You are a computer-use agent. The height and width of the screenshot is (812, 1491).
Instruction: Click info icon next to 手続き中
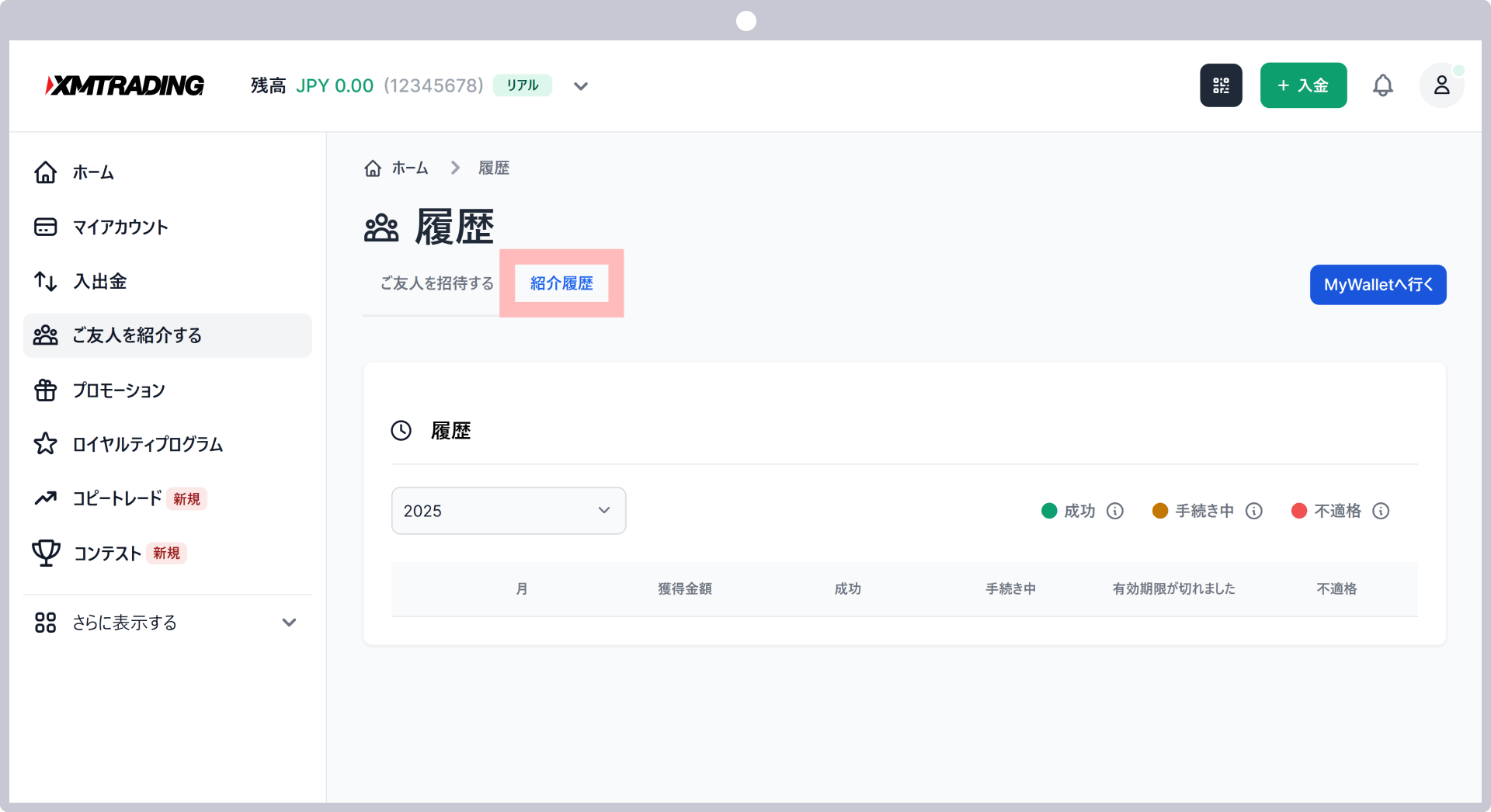(x=1254, y=511)
